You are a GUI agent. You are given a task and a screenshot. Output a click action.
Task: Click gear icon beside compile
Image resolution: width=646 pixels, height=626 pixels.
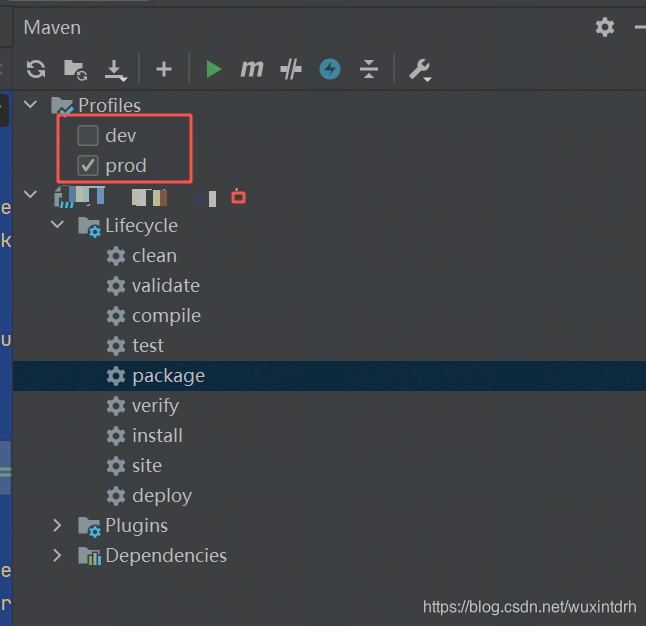116,316
